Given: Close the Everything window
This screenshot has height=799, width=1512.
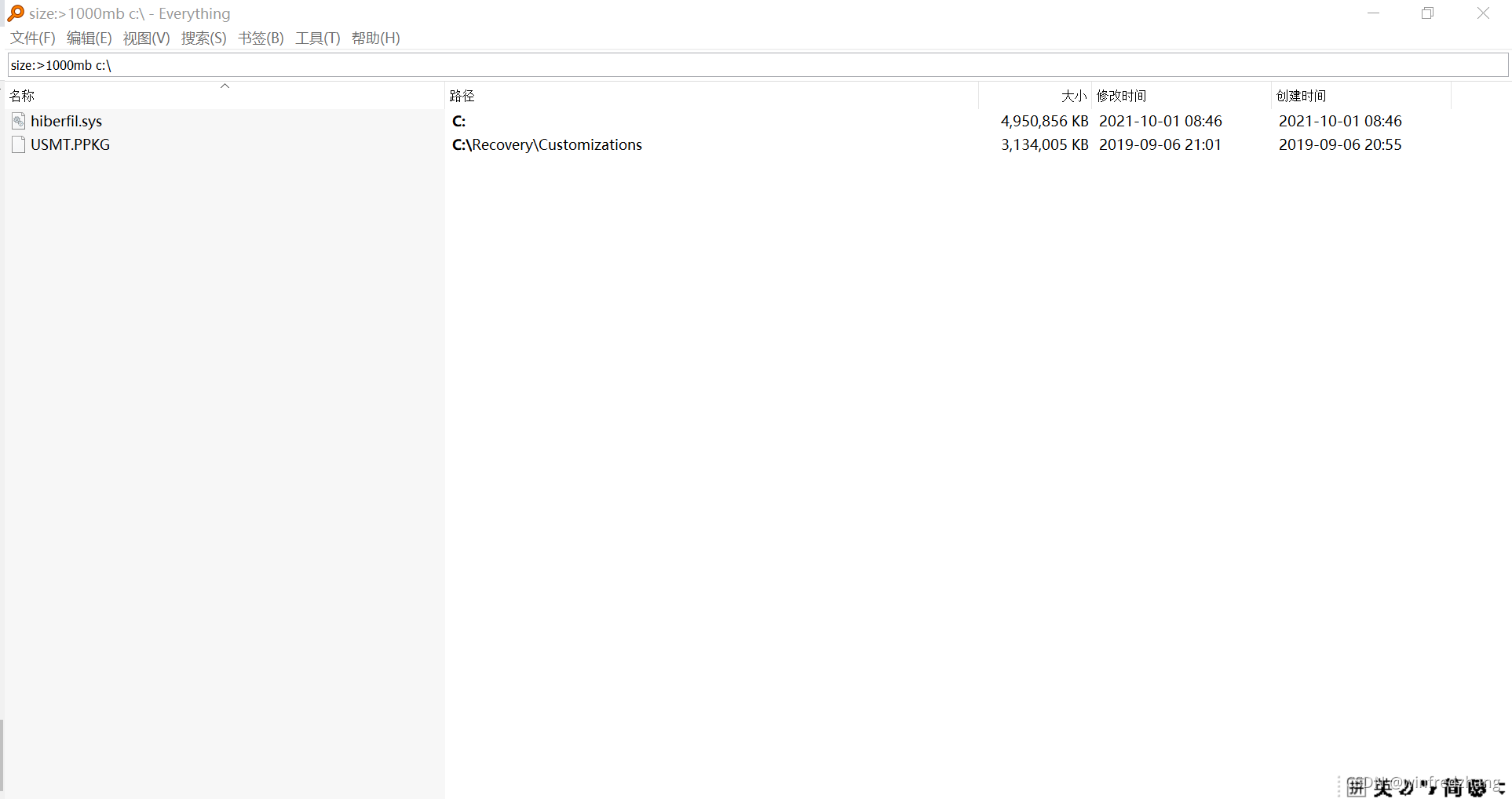Looking at the screenshot, I should tap(1483, 13).
